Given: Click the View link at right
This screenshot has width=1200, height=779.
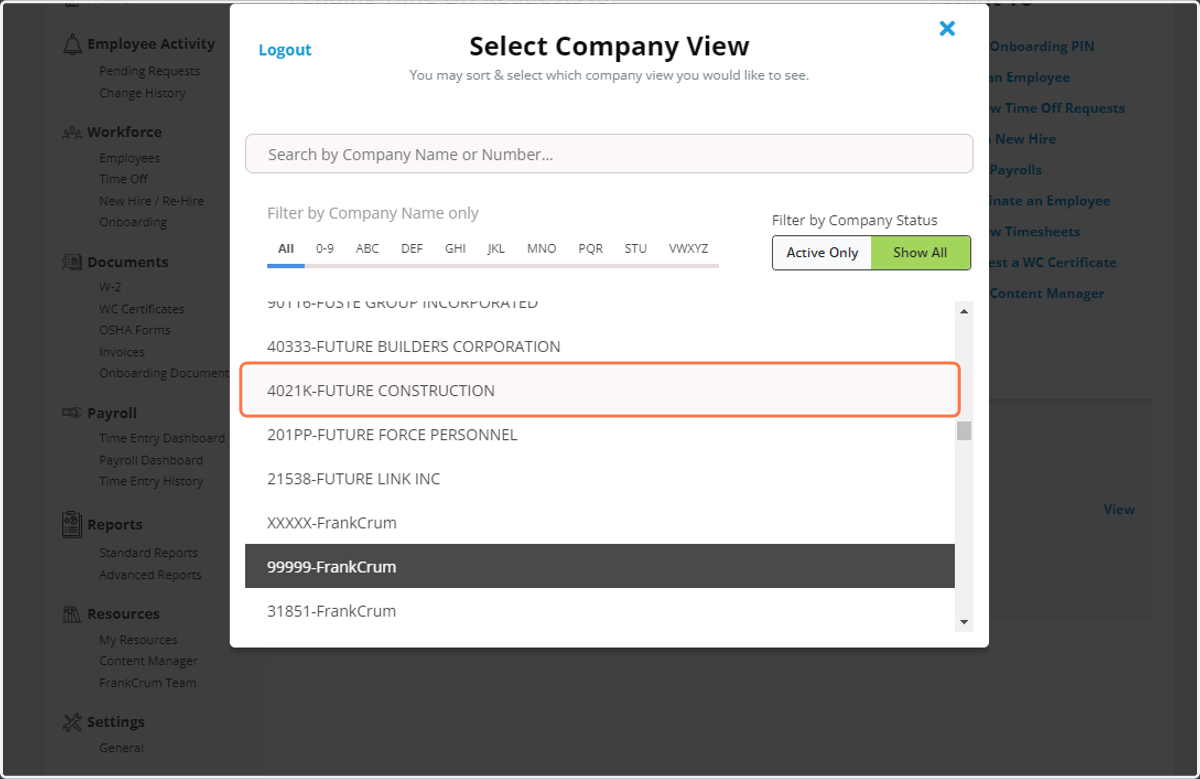Looking at the screenshot, I should click(1119, 509).
